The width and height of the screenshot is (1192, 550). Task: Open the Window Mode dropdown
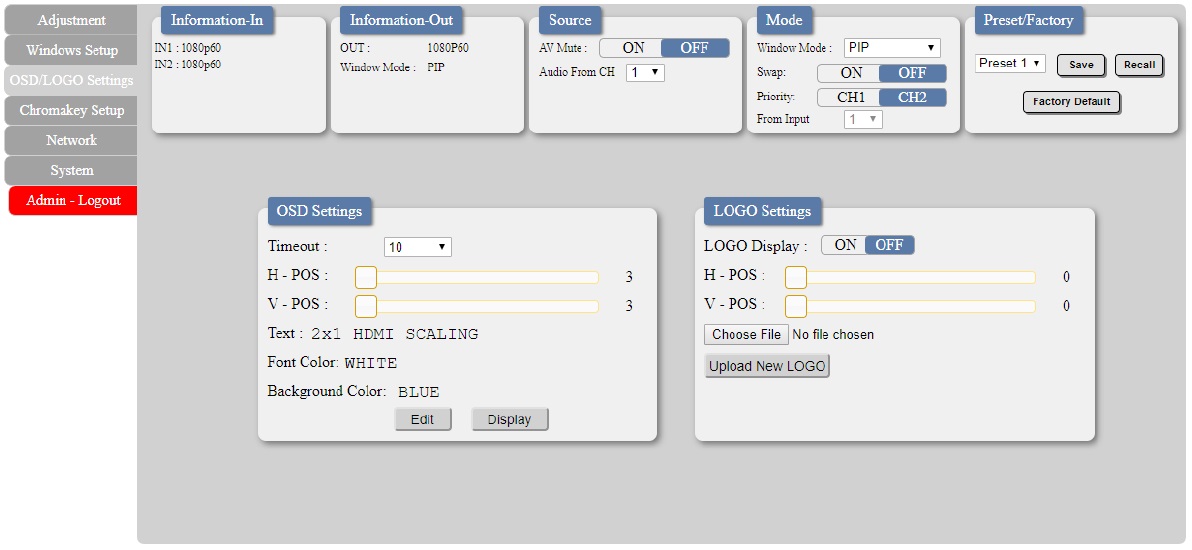892,48
